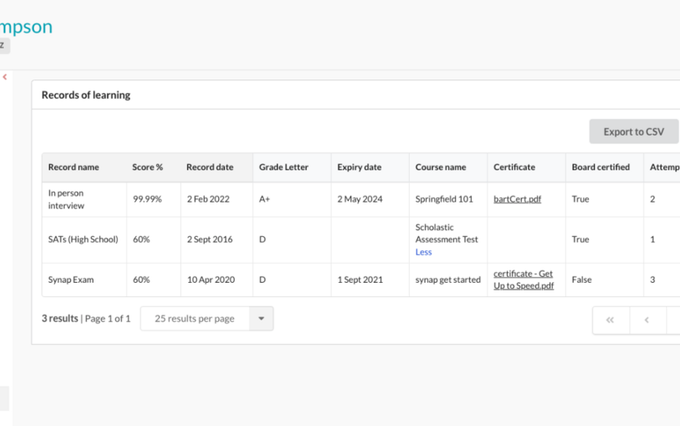680x426 pixels.
Task: Click the Board certified column header
Action: click(601, 167)
